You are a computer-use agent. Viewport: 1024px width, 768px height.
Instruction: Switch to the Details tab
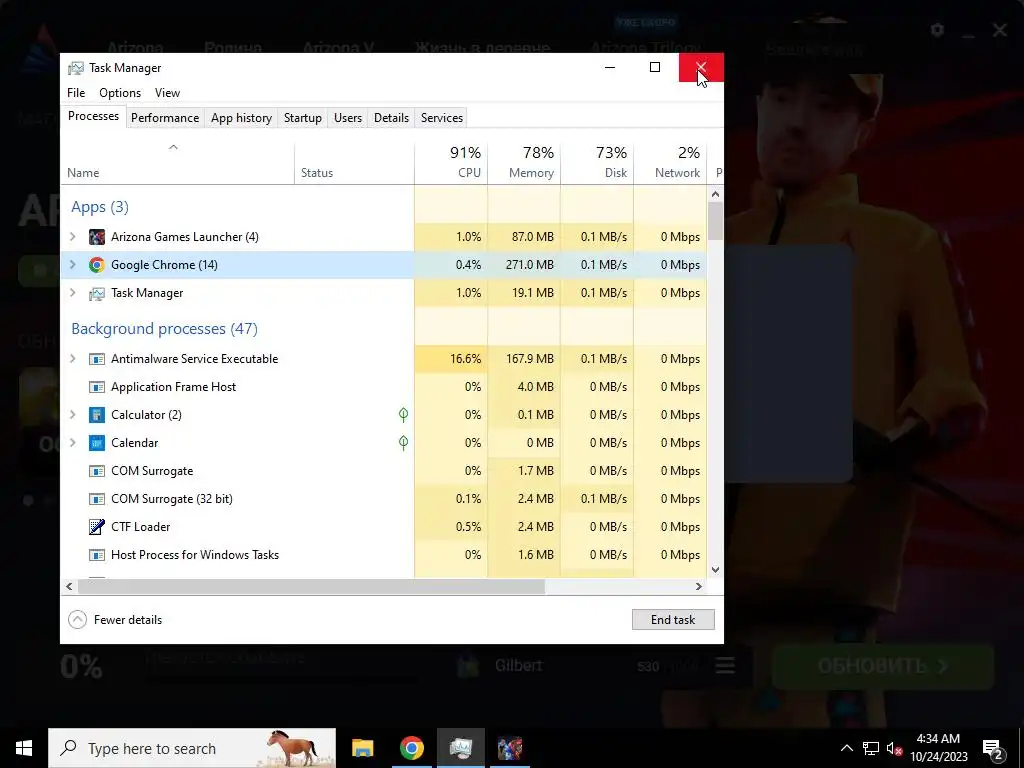click(x=391, y=118)
